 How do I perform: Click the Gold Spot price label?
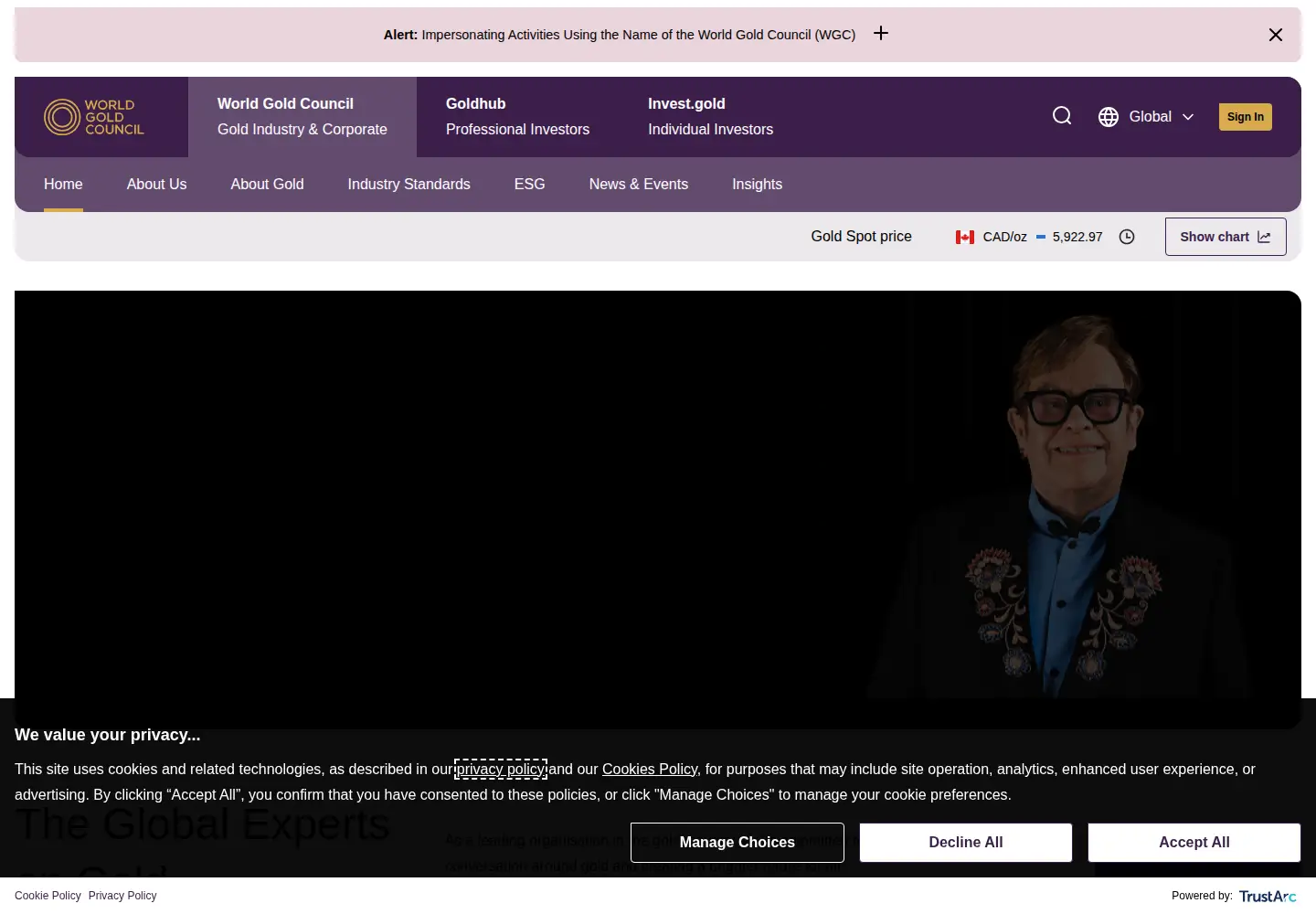click(861, 237)
